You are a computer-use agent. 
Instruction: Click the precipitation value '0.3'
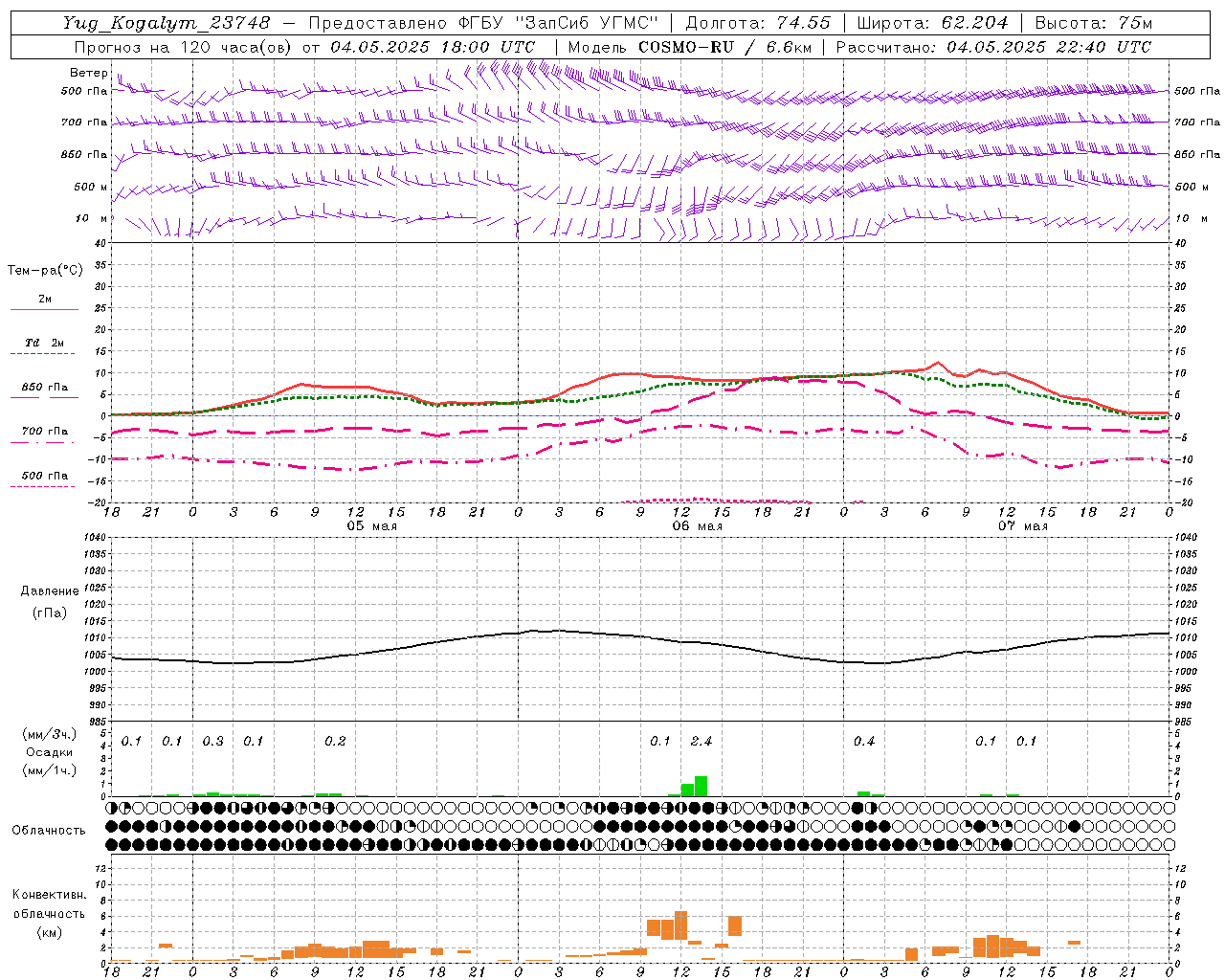[x=212, y=742]
